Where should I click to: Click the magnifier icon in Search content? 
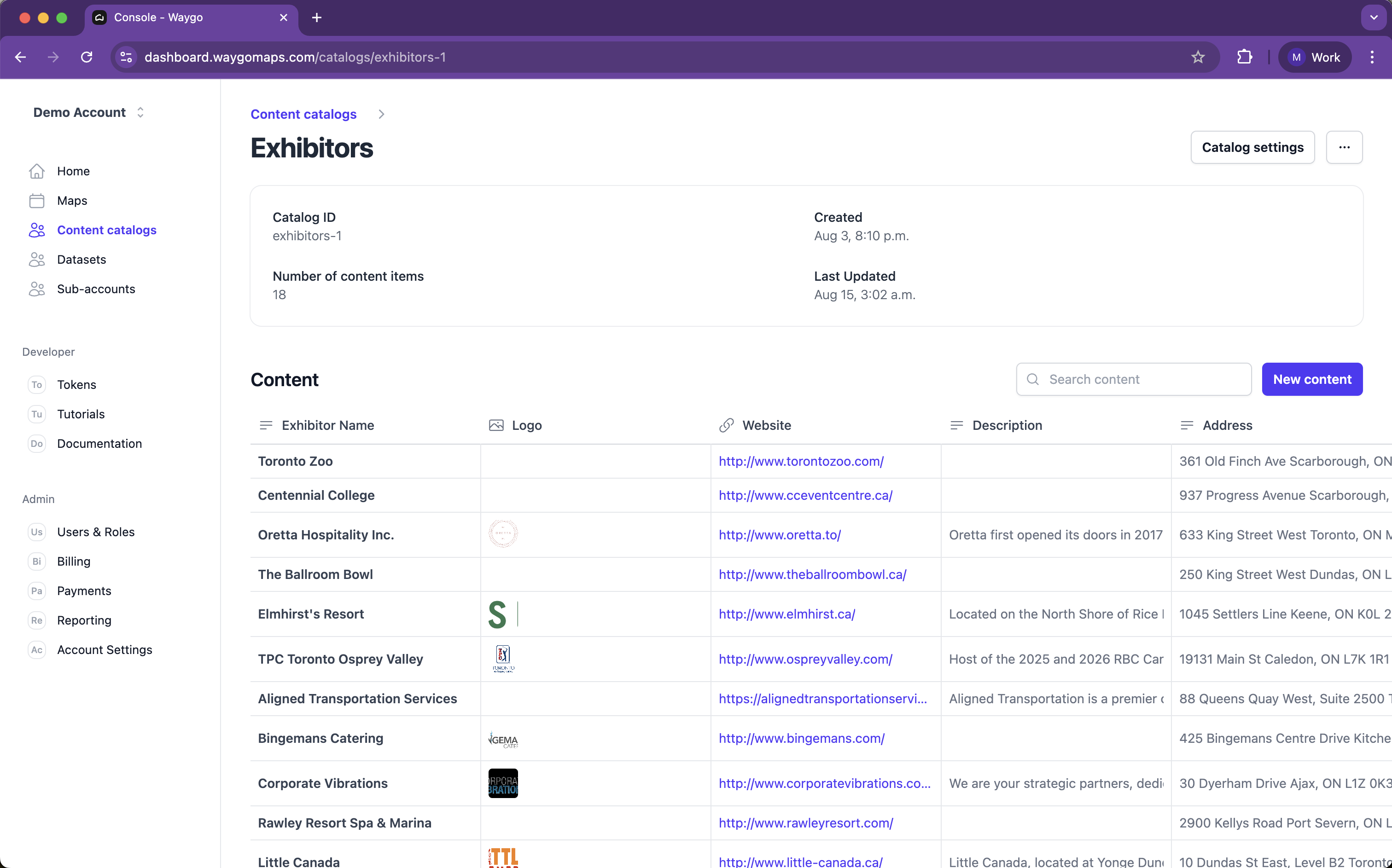(x=1032, y=380)
